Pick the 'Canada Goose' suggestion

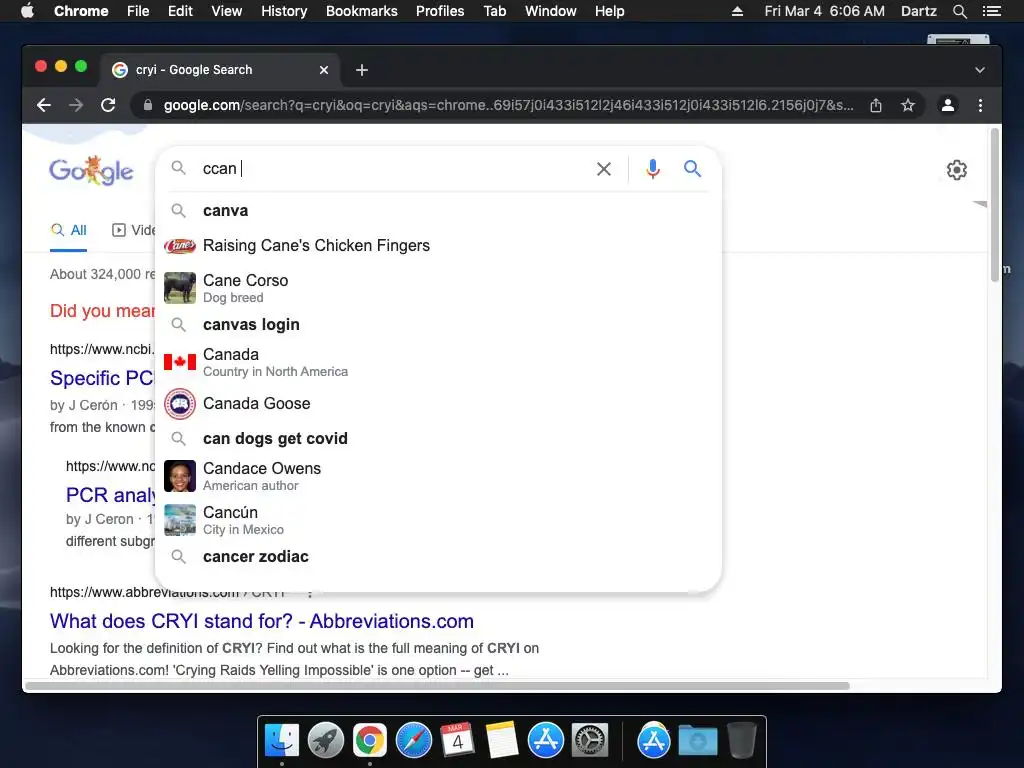pos(438,404)
